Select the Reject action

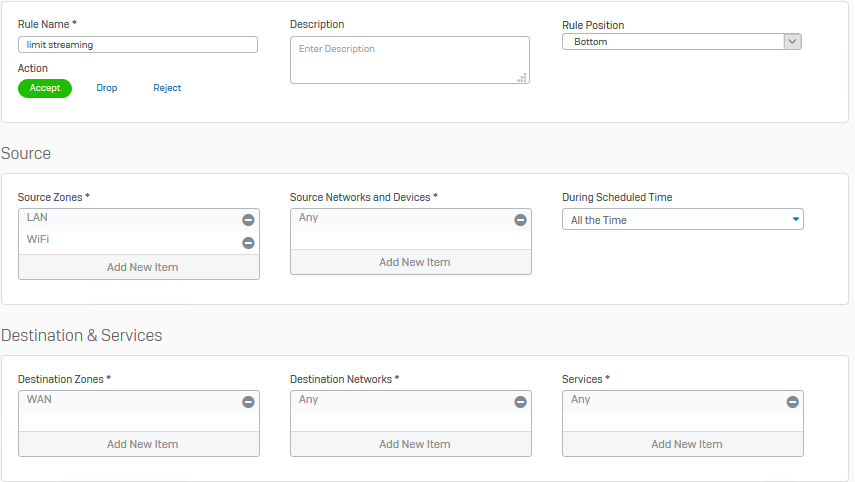(x=167, y=88)
